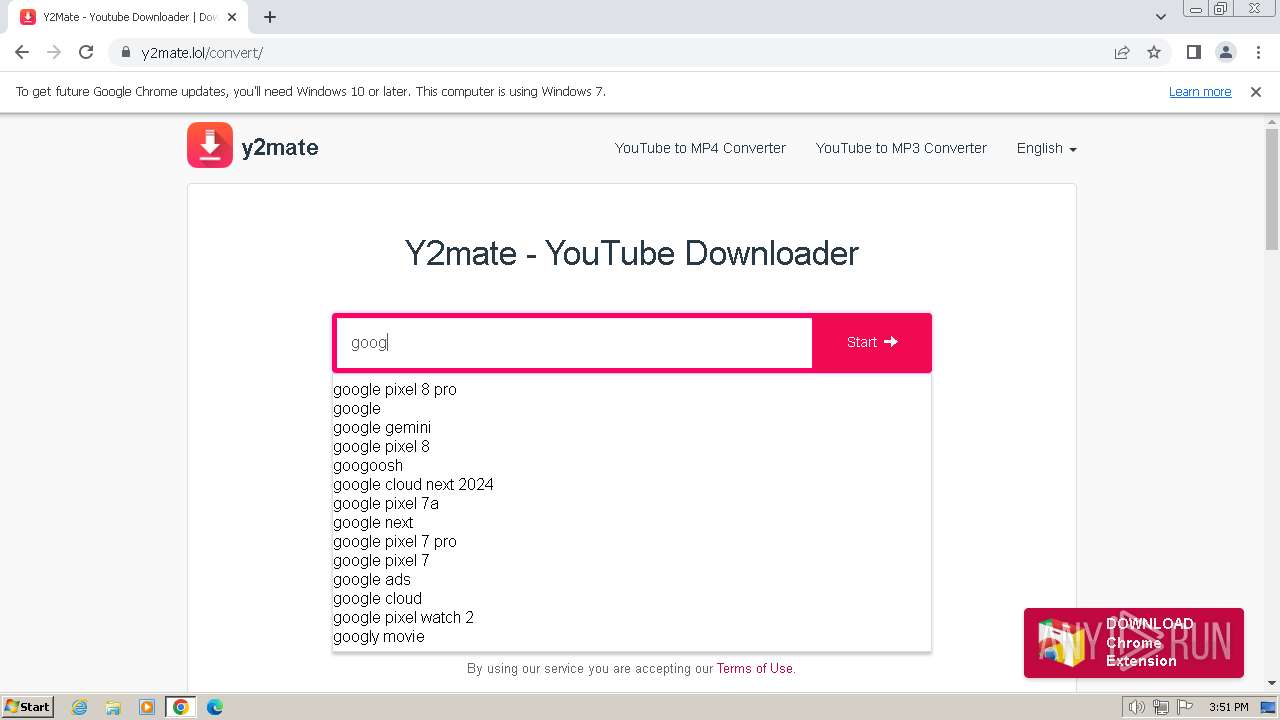Select suggestion 'google pixel 8 pro'
This screenshot has width=1280, height=720.
click(x=395, y=389)
